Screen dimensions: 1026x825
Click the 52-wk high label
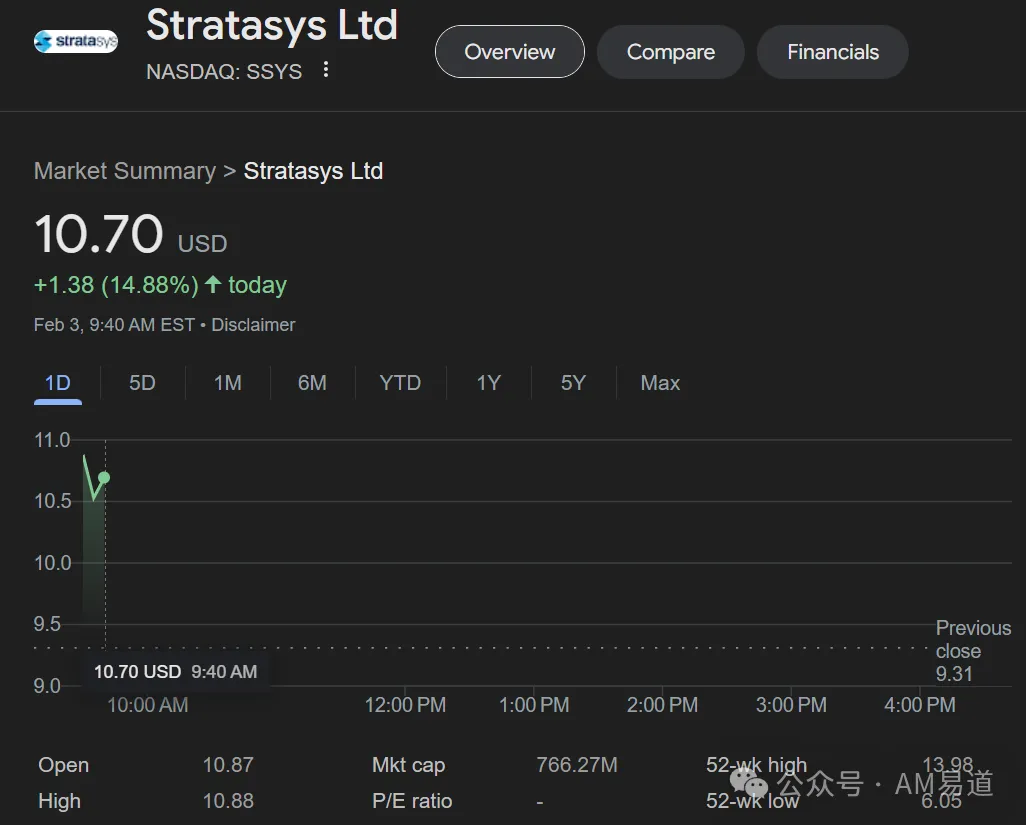(x=756, y=765)
